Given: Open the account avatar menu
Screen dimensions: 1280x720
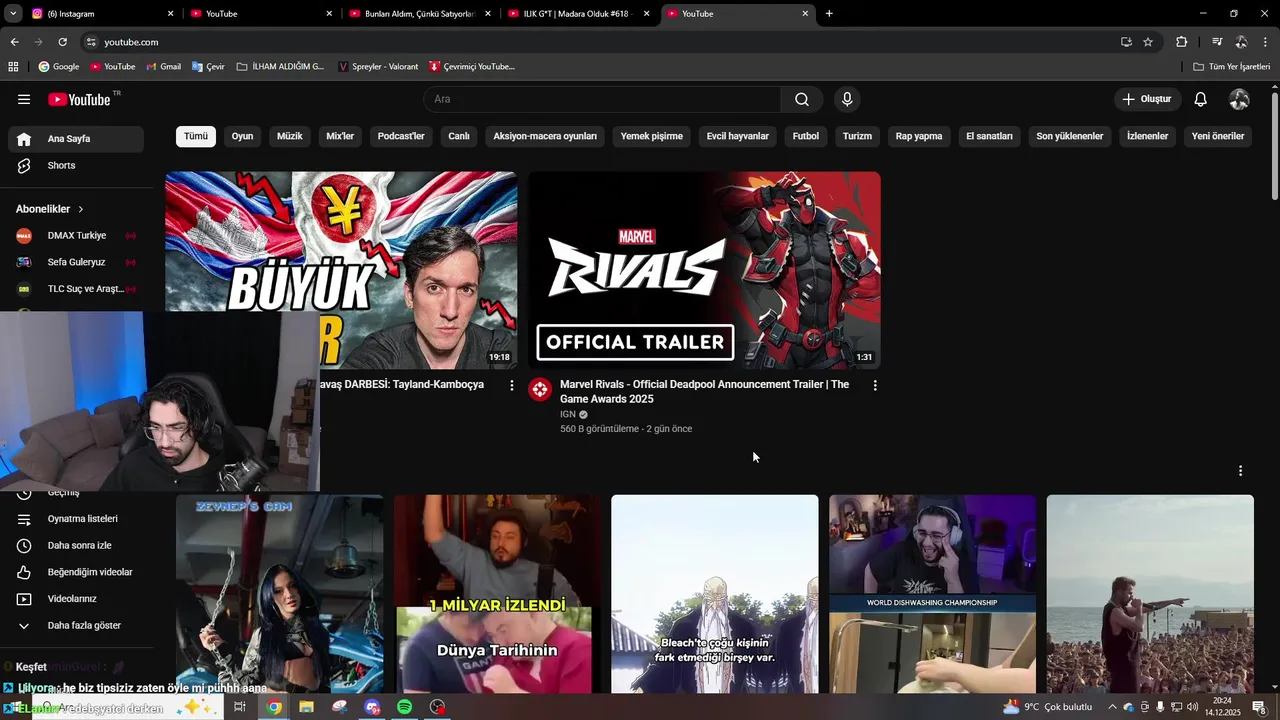Looking at the screenshot, I should pyautogui.click(x=1239, y=99).
